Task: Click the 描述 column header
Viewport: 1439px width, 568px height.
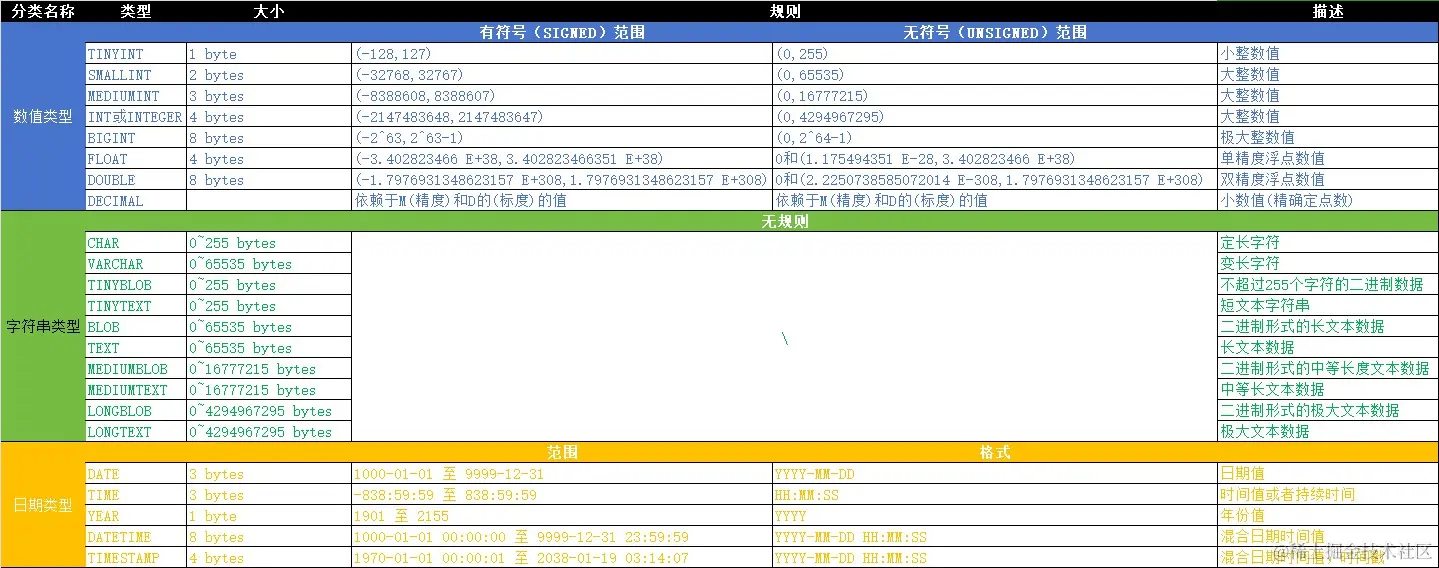Action: [1328, 11]
